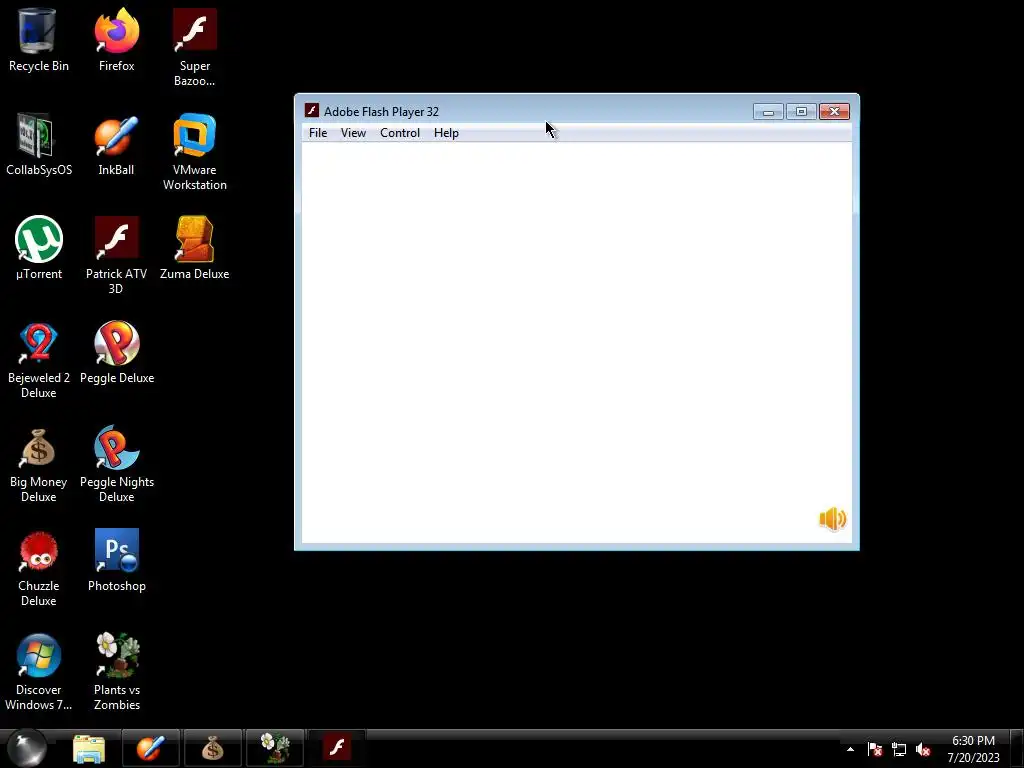Click the Flash Player taskbar button

tap(336, 749)
